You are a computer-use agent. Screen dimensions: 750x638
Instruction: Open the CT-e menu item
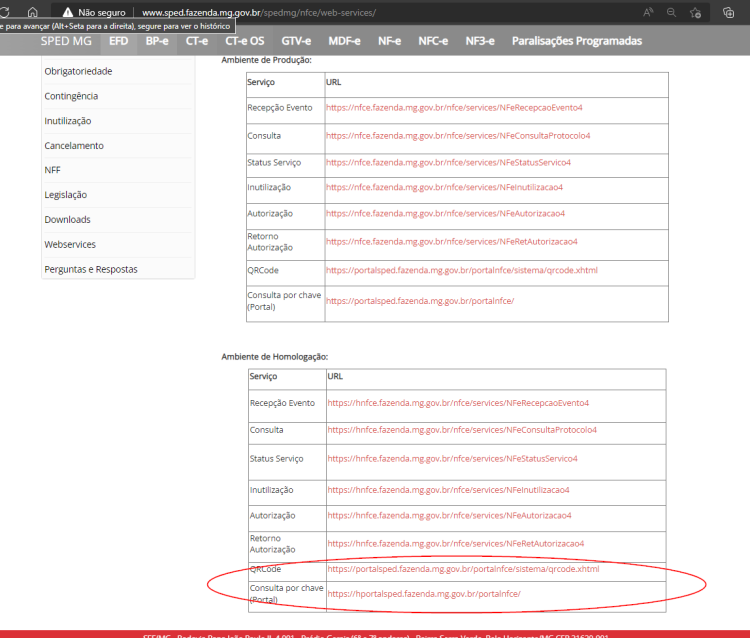(x=197, y=41)
